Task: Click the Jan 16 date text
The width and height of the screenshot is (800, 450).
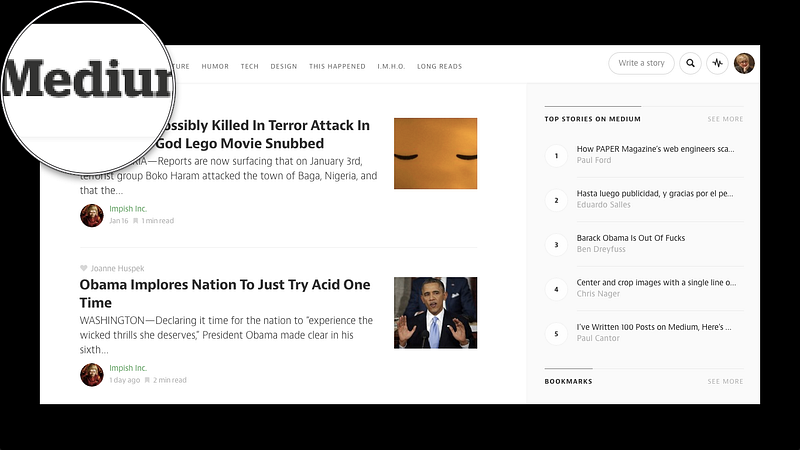Action: [x=118, y=221]
